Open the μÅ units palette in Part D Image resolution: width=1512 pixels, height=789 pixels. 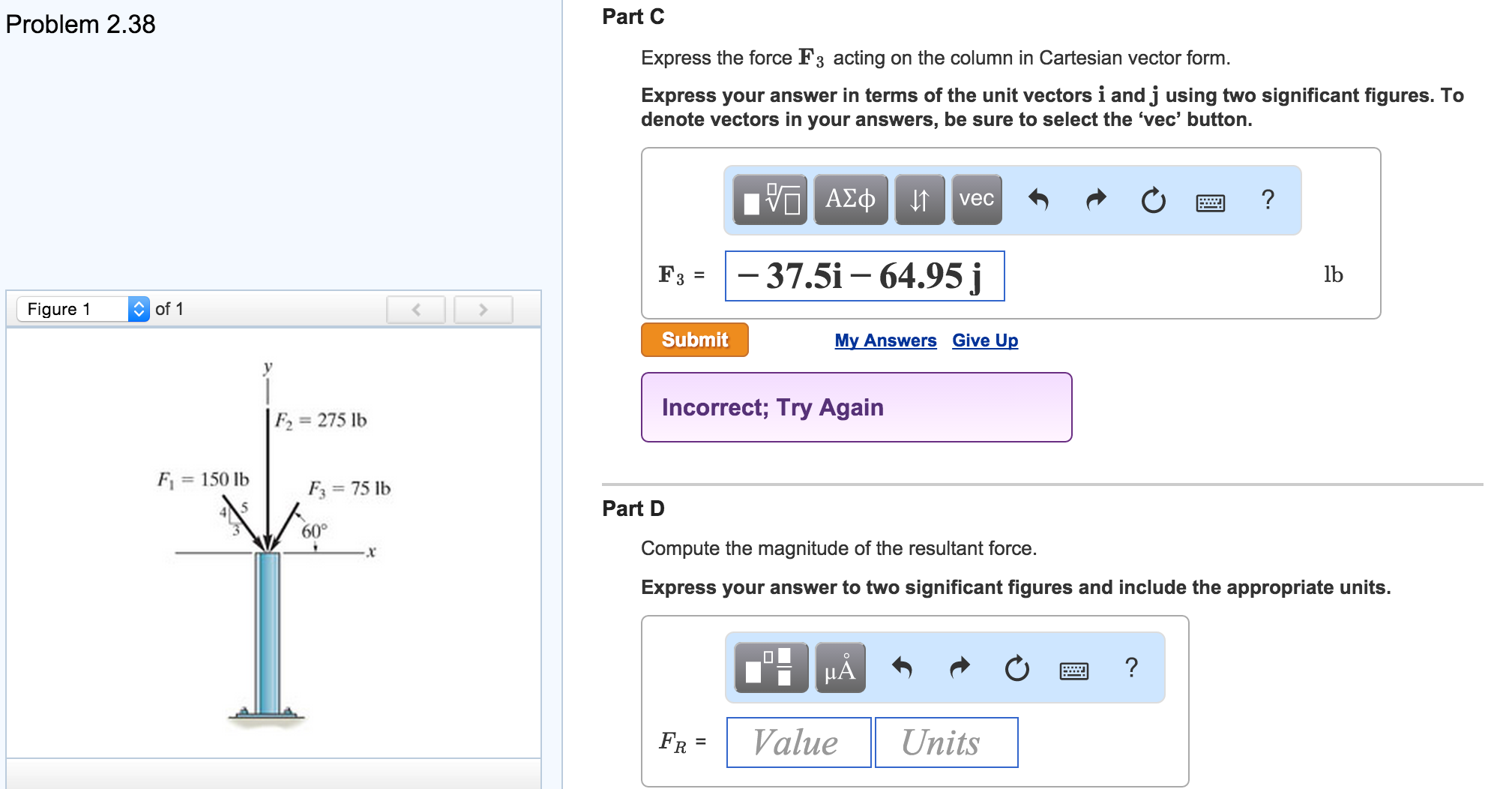coord(839,668)
